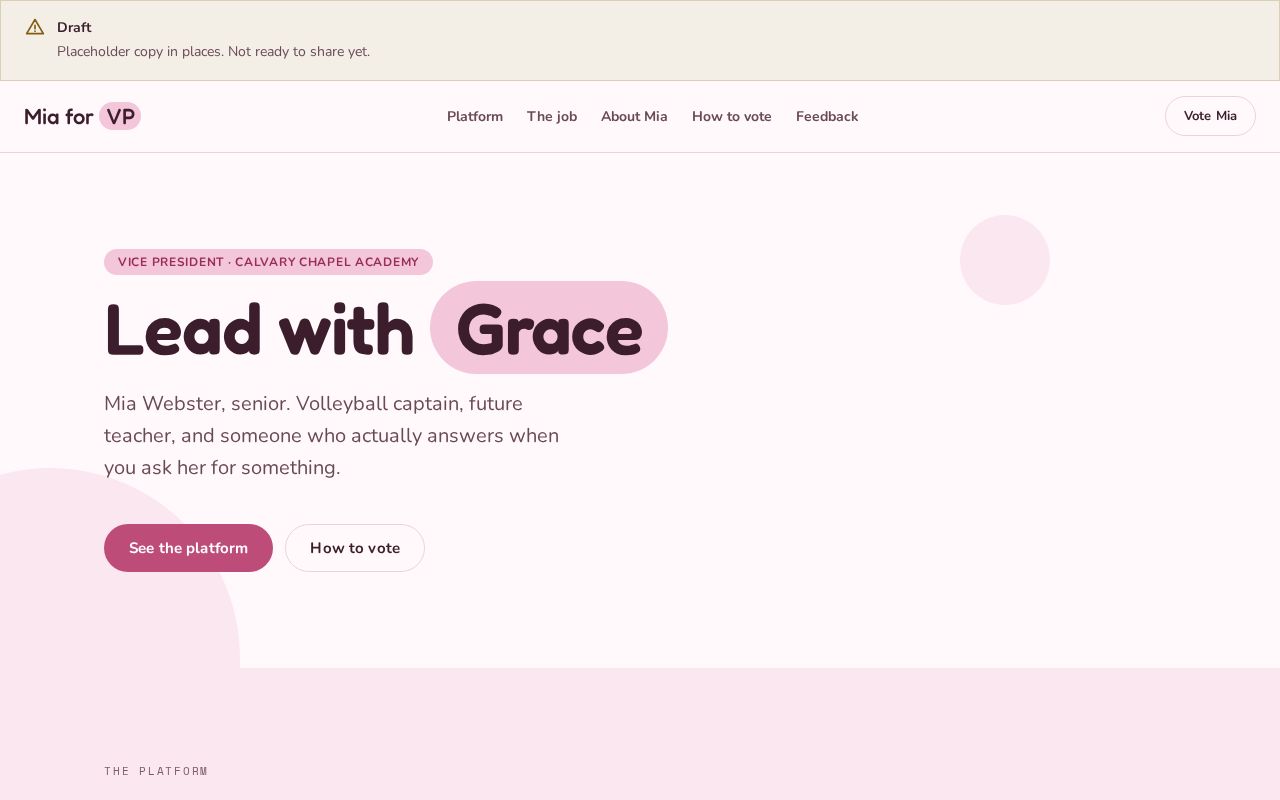Open the Mia for VP home logo
1280x800 pixels.
click(83, 116)
